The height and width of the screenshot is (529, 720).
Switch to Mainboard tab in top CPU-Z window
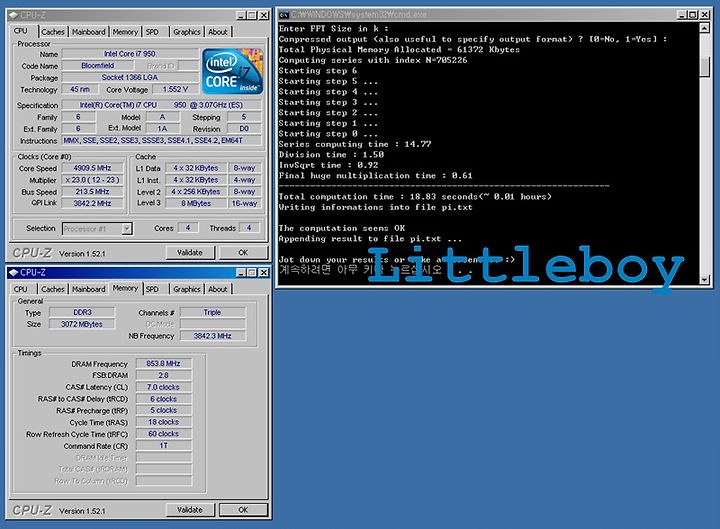click(x=89, y=32)
